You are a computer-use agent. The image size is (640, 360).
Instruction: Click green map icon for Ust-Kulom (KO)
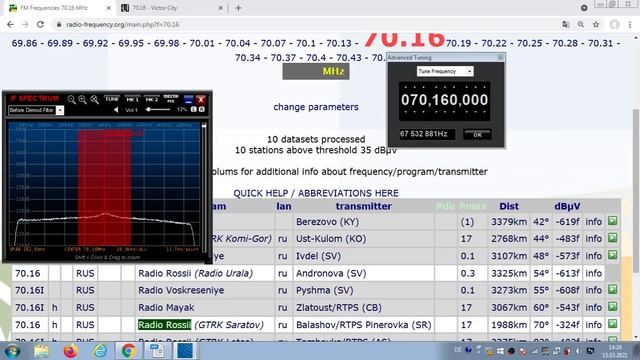(612, 238)
